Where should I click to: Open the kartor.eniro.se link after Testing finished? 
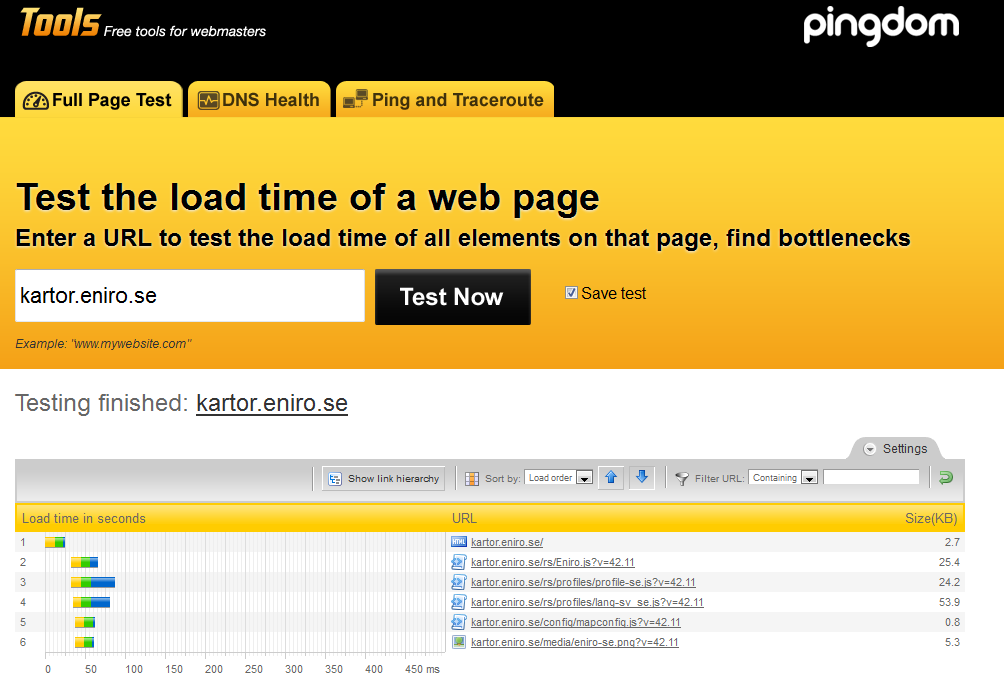271,403
